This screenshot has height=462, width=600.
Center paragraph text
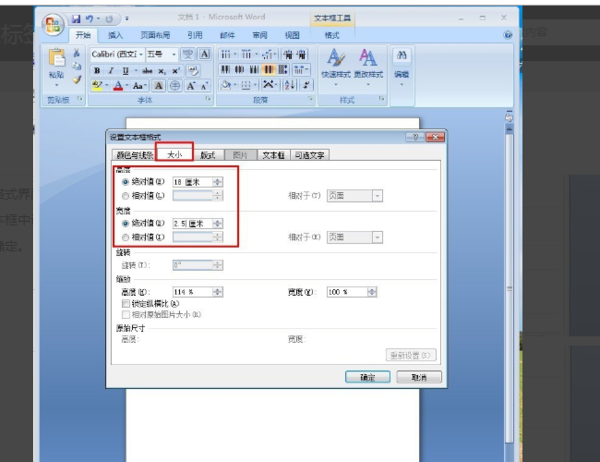click(240, 70)
